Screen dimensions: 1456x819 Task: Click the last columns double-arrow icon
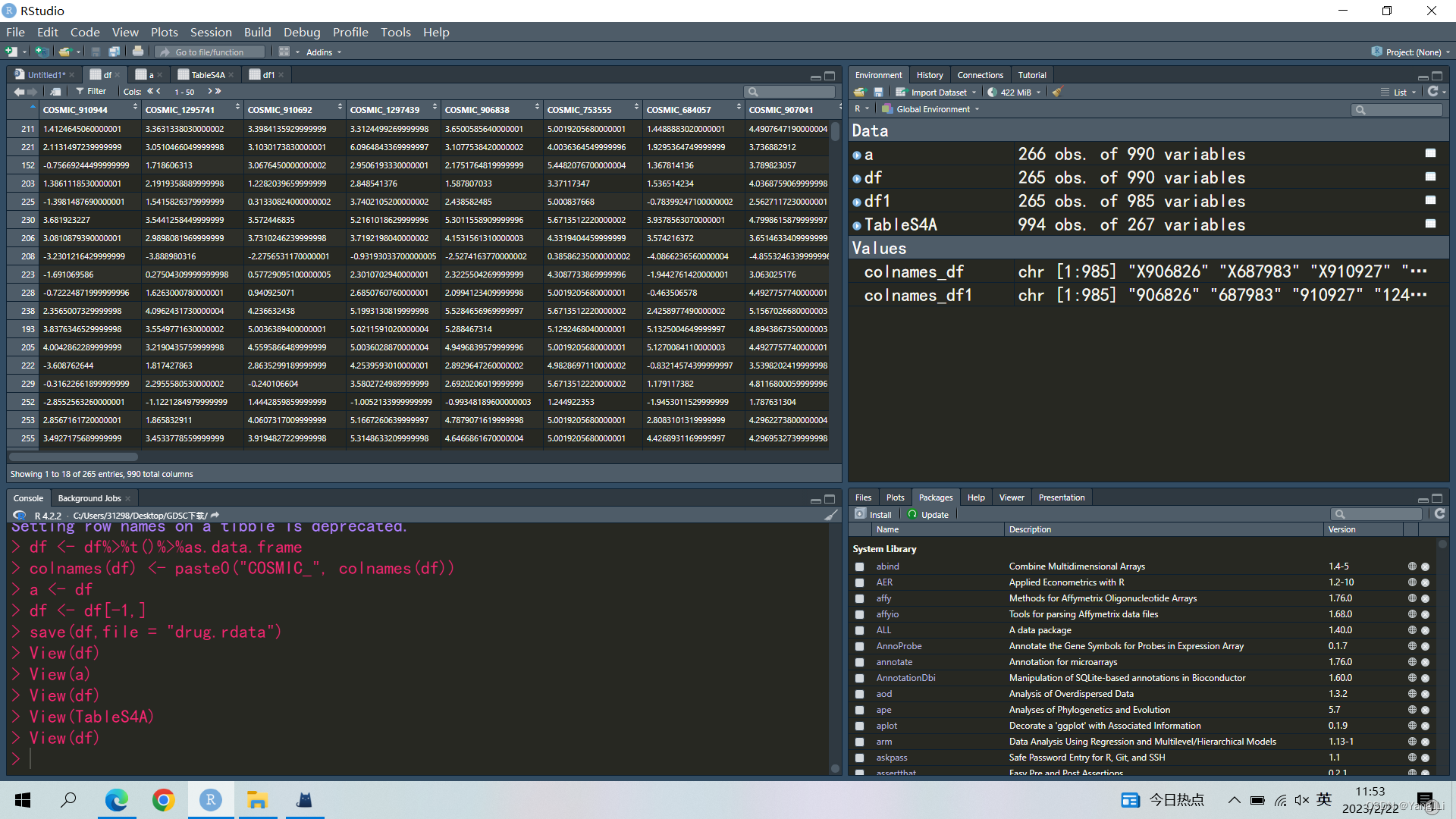(218, 91)
